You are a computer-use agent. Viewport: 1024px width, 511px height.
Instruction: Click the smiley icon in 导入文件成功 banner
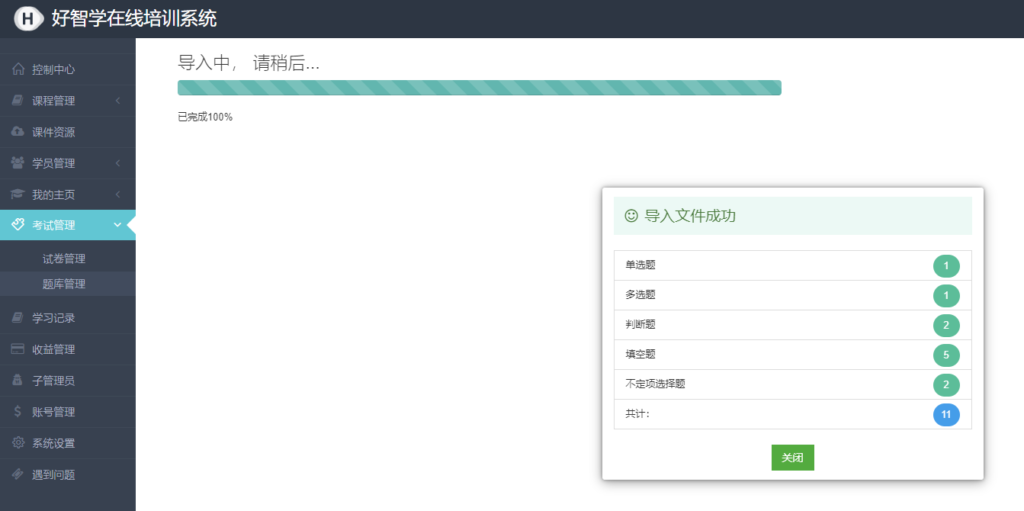631,216
